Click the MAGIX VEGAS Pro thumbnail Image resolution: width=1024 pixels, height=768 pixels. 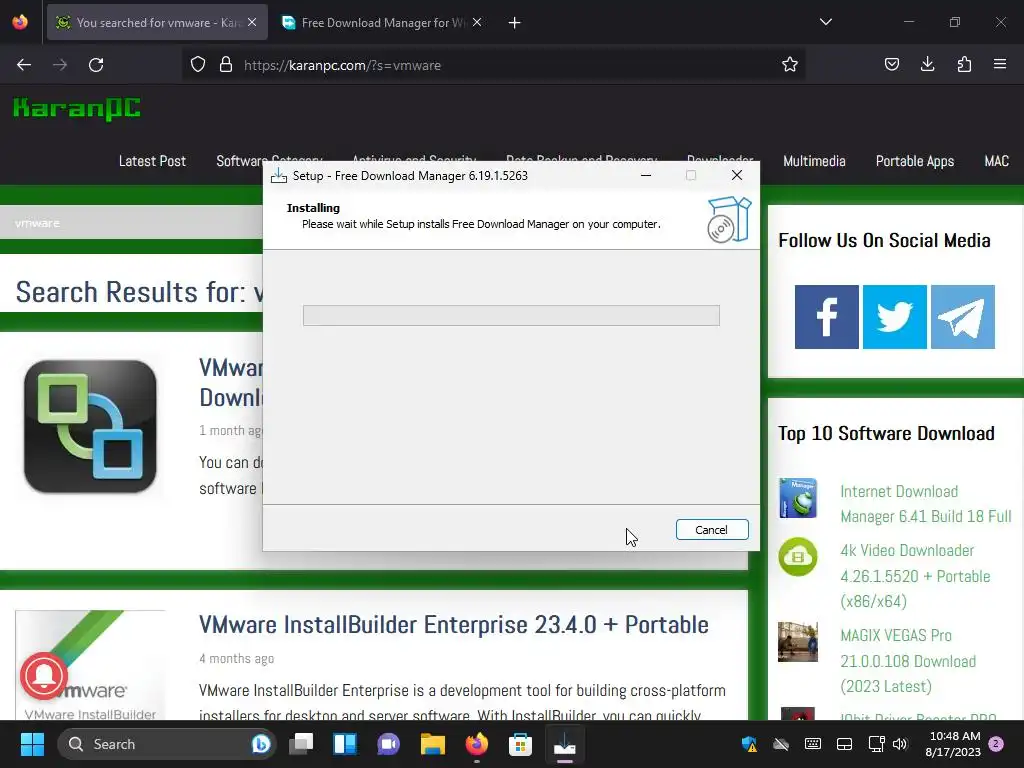pyautogui.click(x=797, y=642)
